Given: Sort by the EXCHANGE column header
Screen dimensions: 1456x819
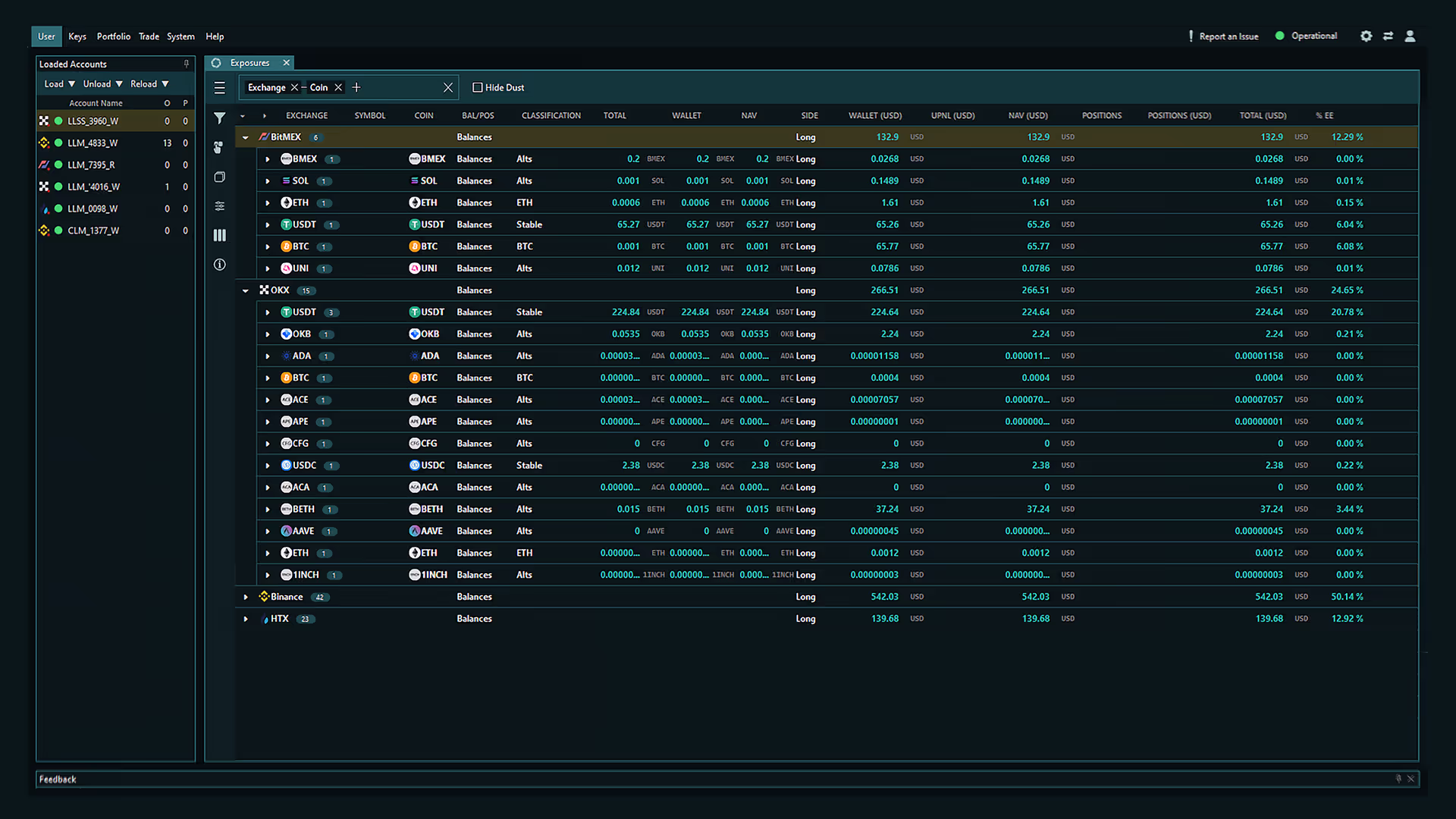Looking at the screenshot, I should coord(307,116).
